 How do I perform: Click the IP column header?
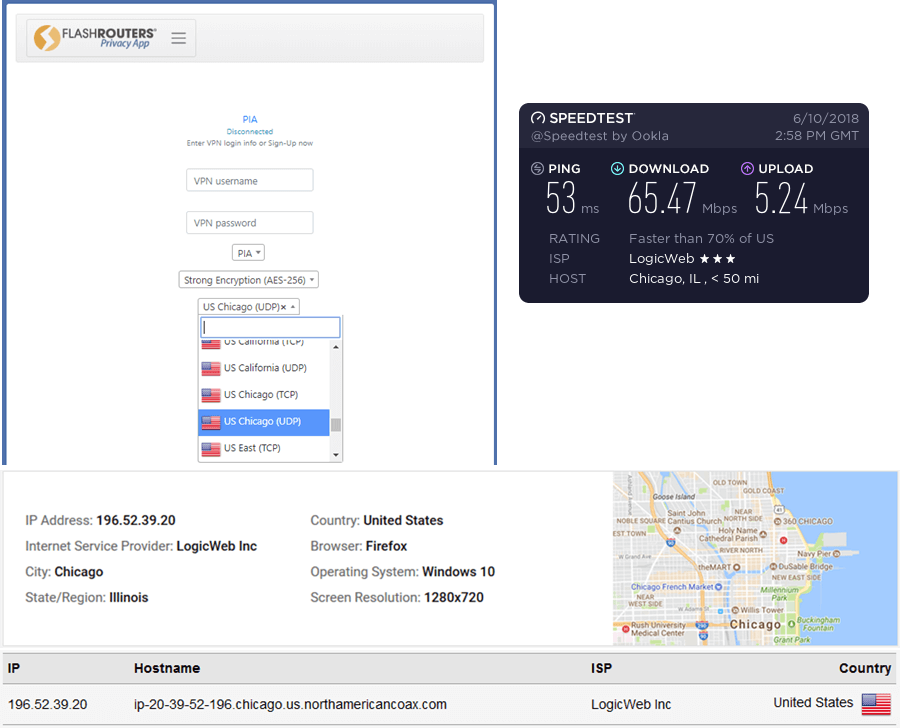[14, 668]
